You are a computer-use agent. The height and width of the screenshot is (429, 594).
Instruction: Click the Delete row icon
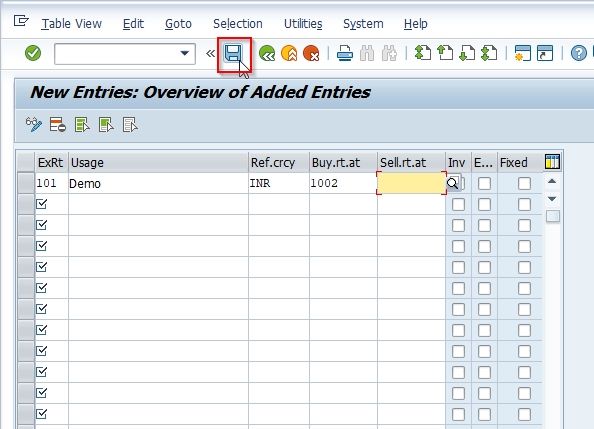[58, 125]
